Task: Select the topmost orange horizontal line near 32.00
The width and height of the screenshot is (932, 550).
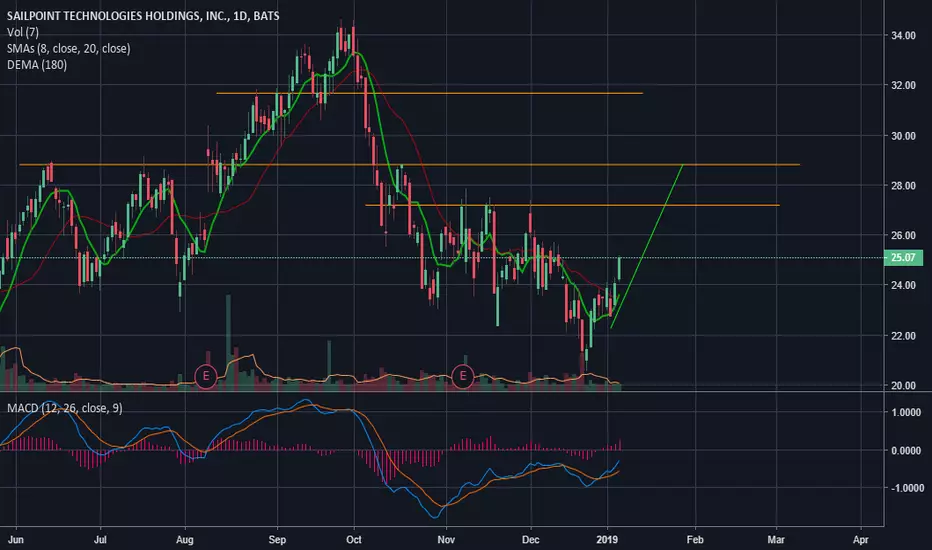Action: 429,93
